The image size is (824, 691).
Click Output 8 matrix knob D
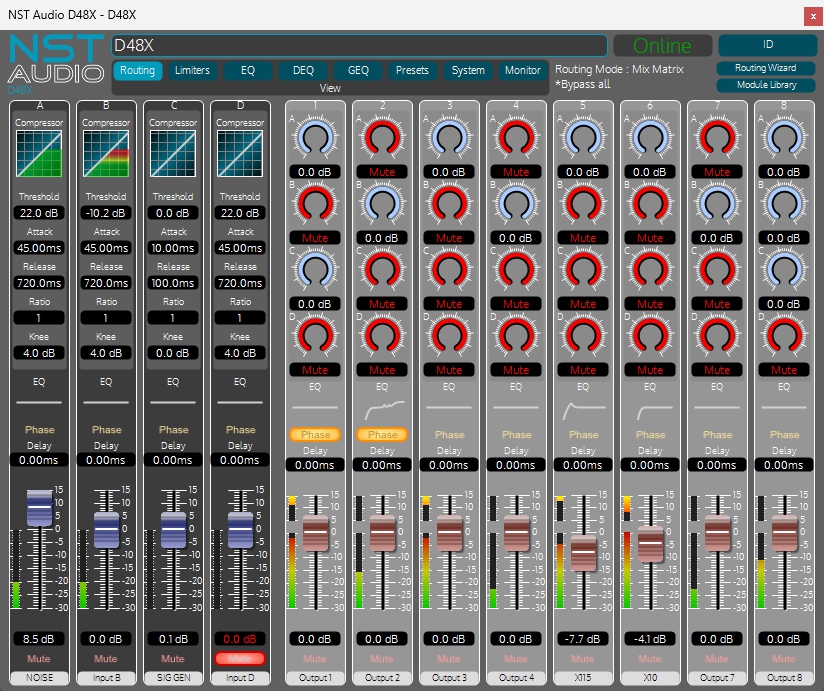[x=784, y=336]
